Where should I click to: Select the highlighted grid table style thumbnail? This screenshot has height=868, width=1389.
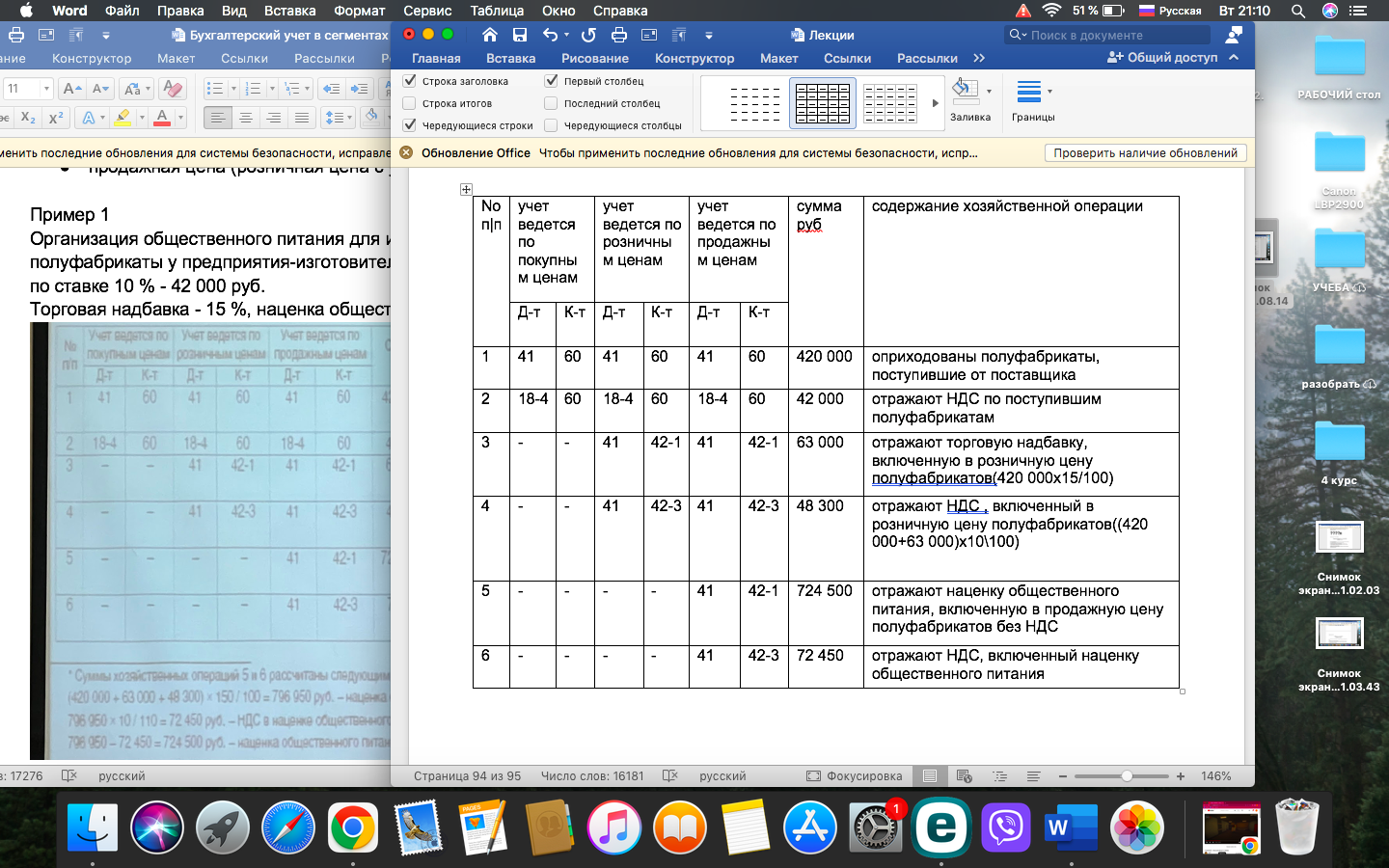coord(823,103)
